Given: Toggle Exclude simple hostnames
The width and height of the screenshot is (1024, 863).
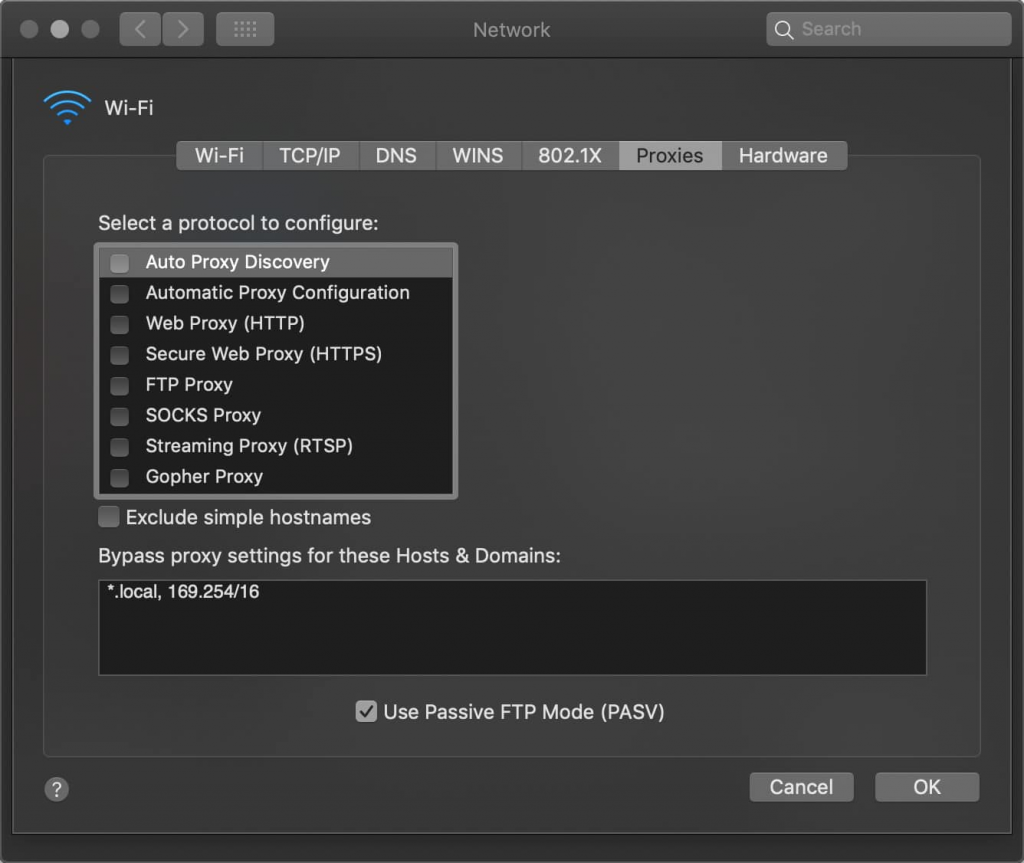Looking at the screenshot, I should click(108, 517).
